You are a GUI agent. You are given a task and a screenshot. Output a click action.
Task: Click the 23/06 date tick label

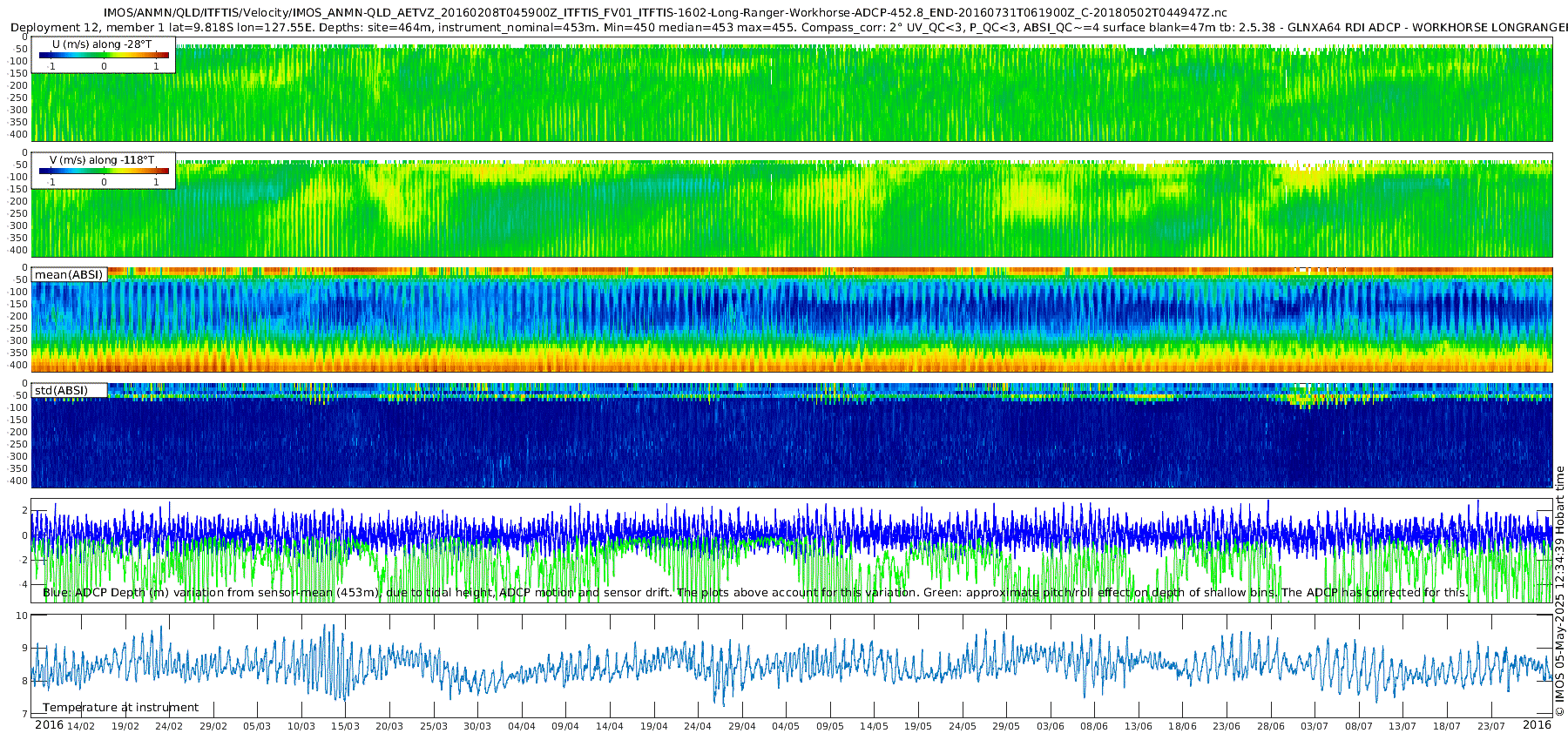click(x=1227, y=726)
